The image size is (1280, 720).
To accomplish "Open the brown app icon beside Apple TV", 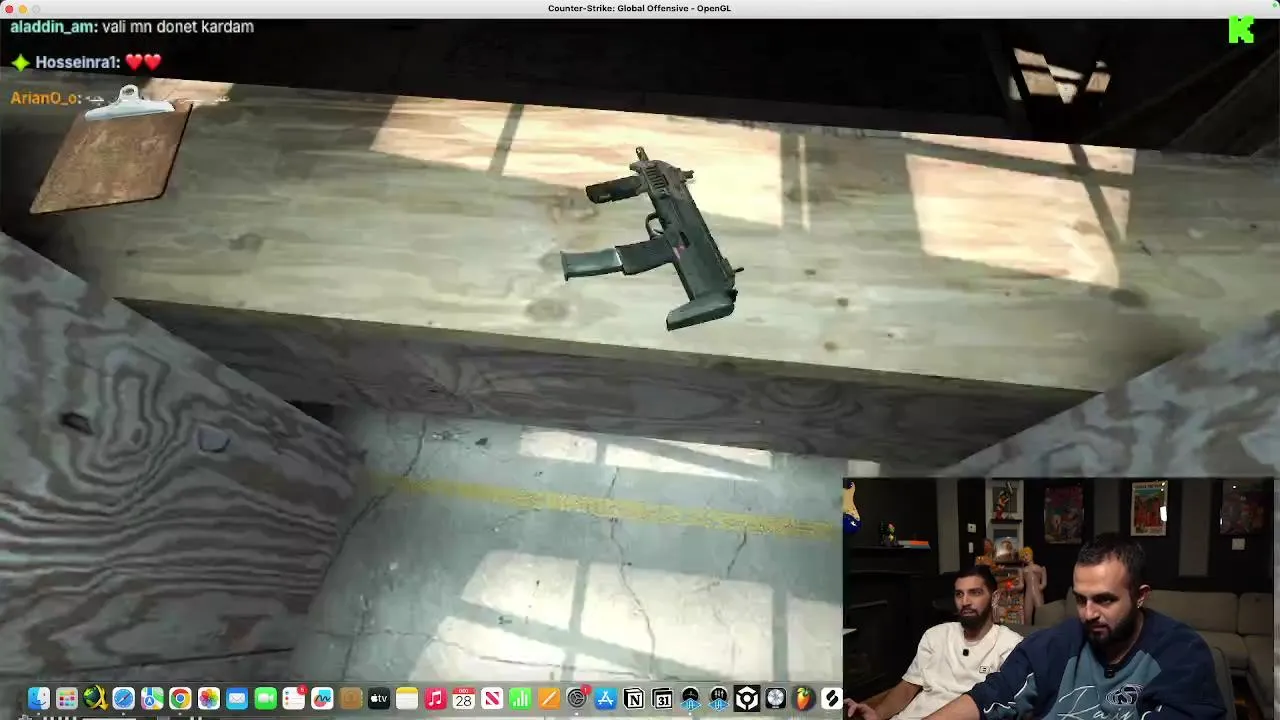I will 350,699.
